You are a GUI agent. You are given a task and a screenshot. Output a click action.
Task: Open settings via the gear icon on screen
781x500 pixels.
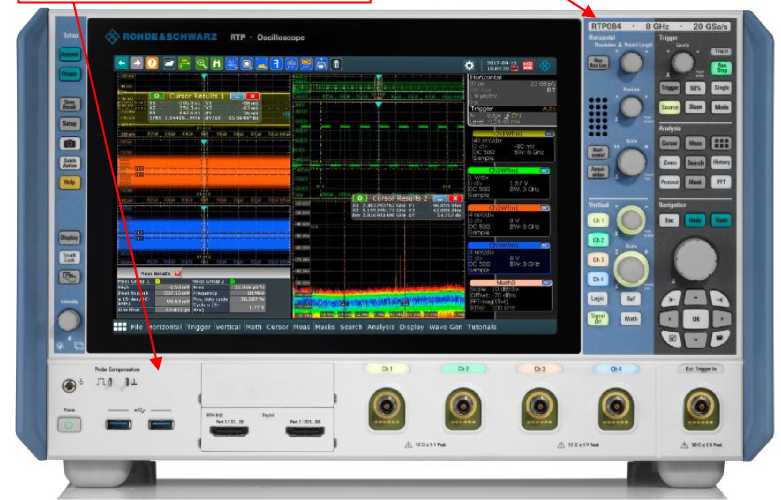tap(469, 66)
